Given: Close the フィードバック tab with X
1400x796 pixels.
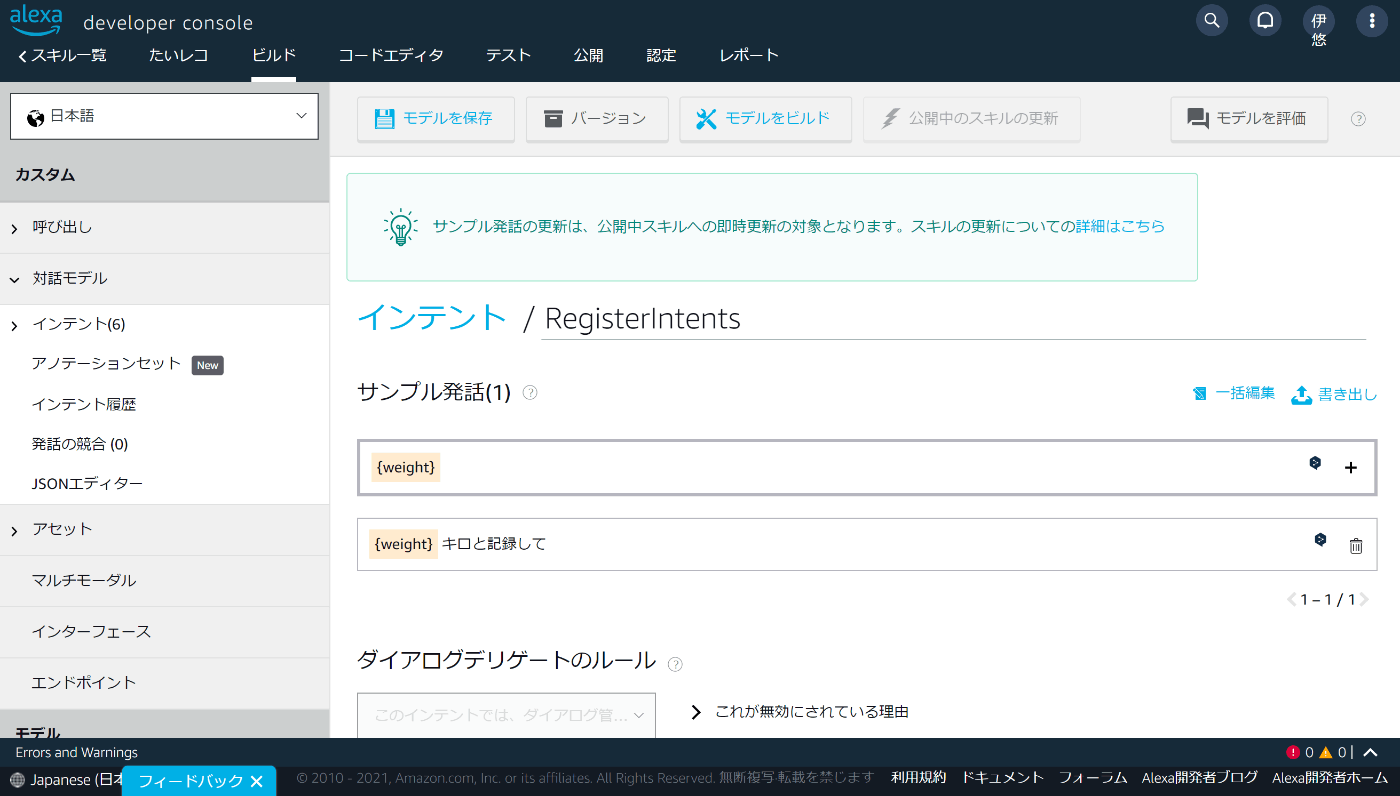Looking at the screenshot, I should click(256, 782).
